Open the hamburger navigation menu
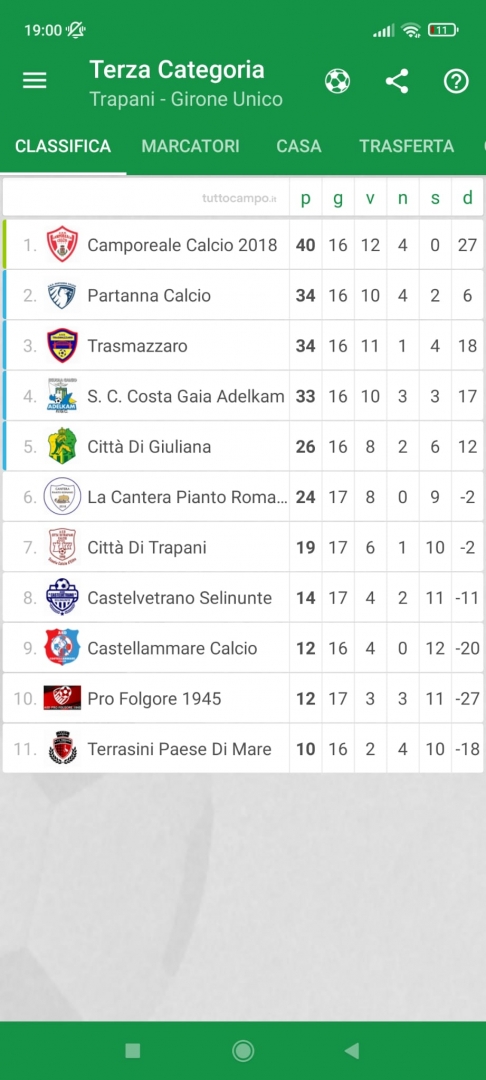This screenshot has width=486, height=1080. click(34, 81)
